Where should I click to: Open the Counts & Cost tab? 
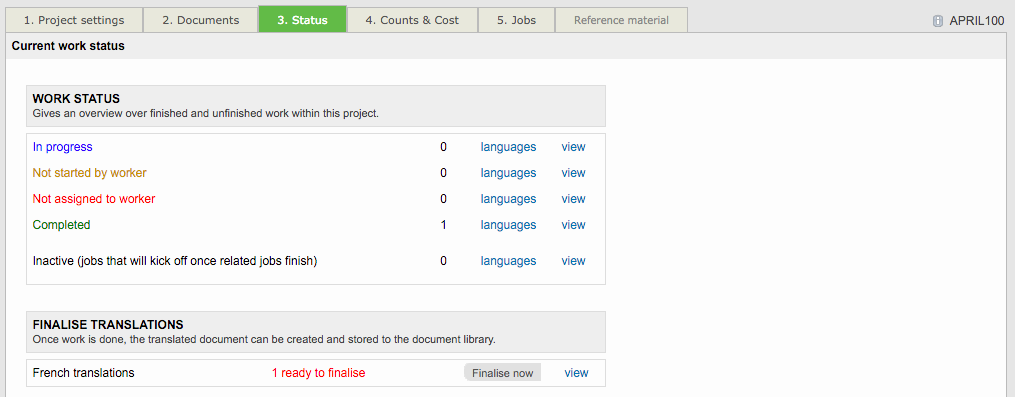412,19
